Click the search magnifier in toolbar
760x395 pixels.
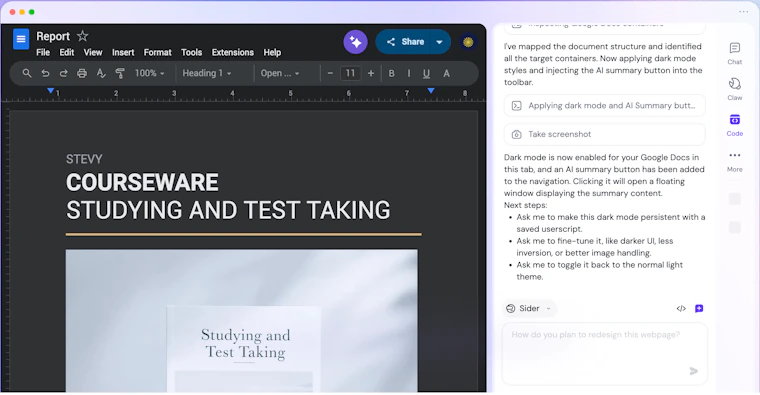(x=27, y=73)
